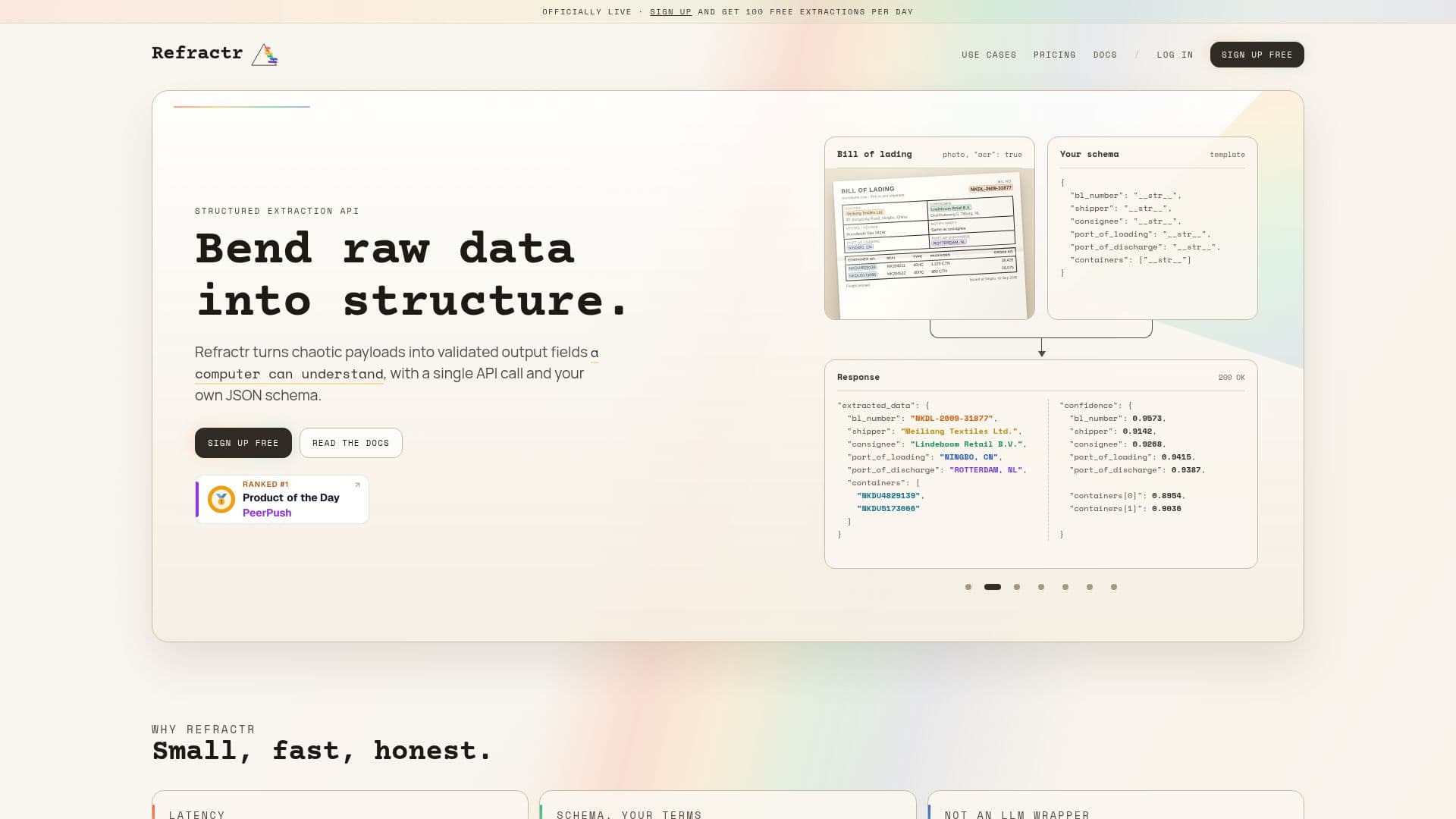1456x819 pixels.
Task: Click the 'Schema, your terms' card heading
Action: tap(629, 814)
